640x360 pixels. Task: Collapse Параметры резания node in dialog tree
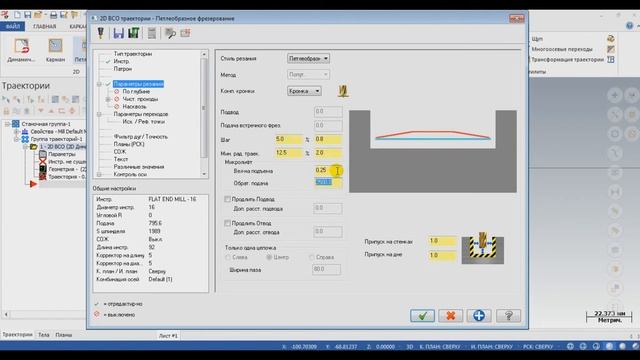pyautogui.click(x=99, y=84)
